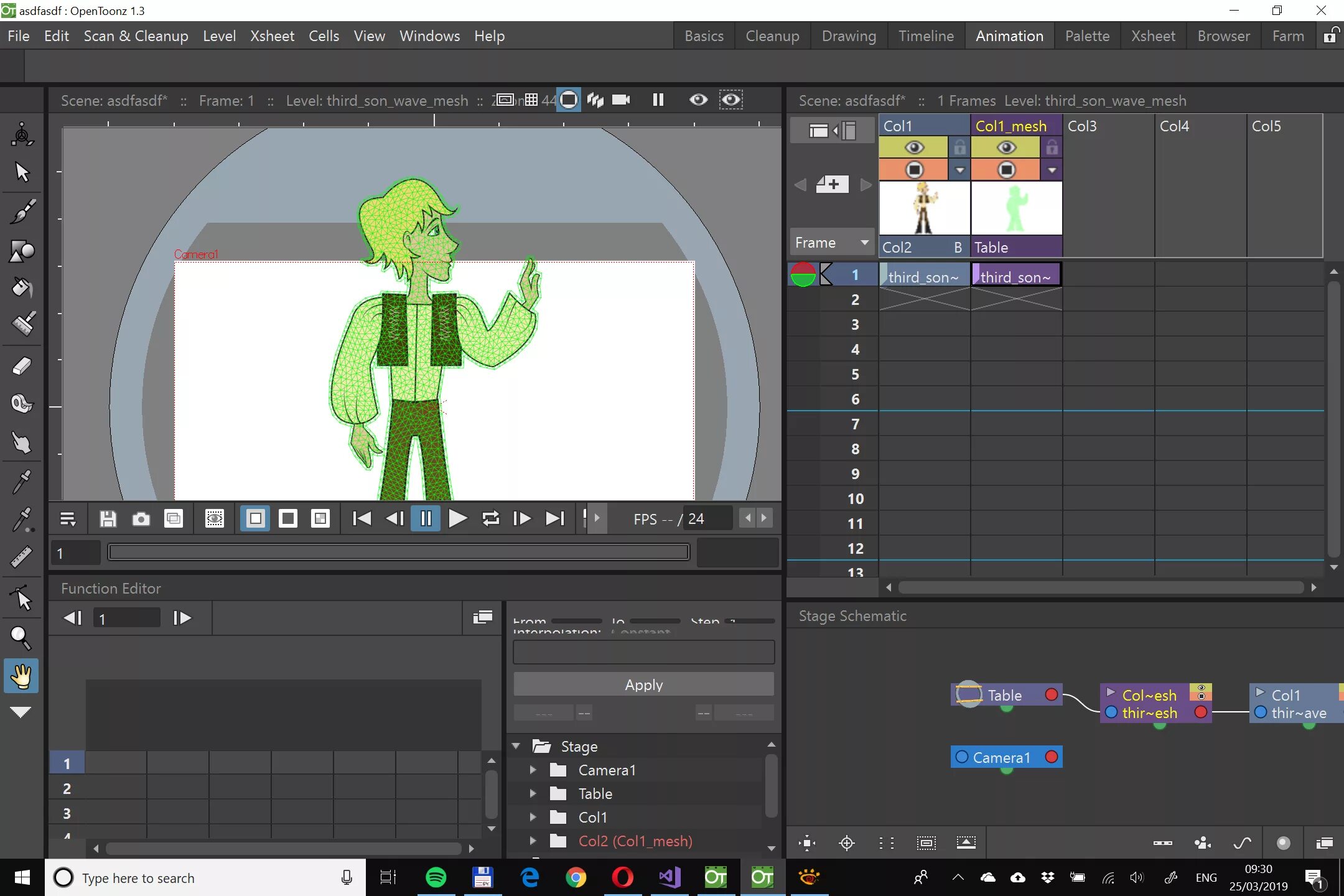Click the viewer frame slider bar
The height and width of the screenshot is (896, 1344).
398,553
